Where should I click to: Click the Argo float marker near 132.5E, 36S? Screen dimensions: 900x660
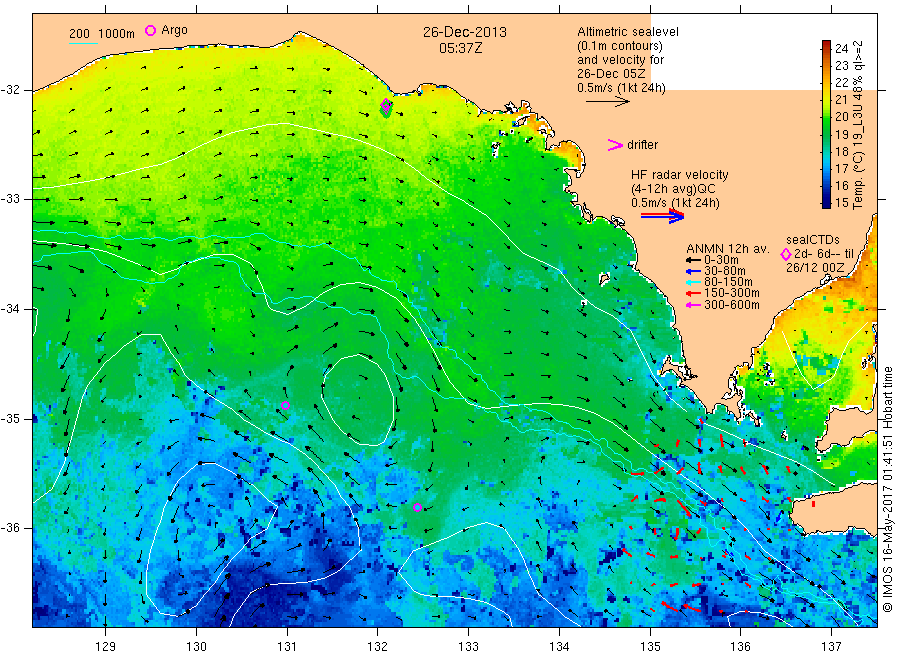417,507
